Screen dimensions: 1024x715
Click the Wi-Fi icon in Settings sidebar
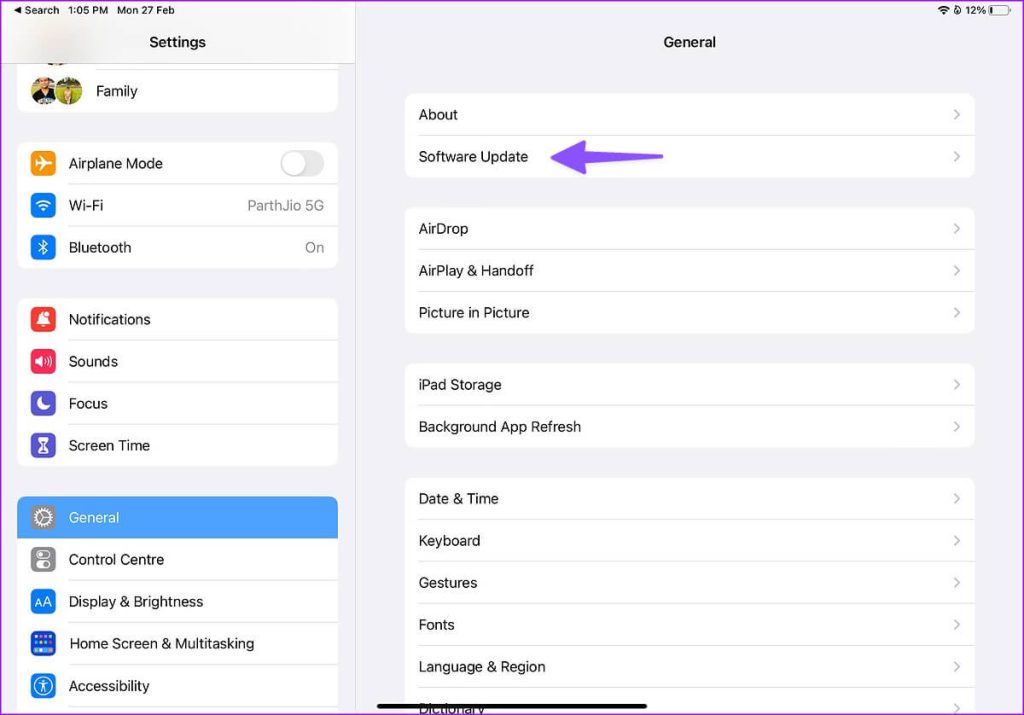(x=42, y=205)
